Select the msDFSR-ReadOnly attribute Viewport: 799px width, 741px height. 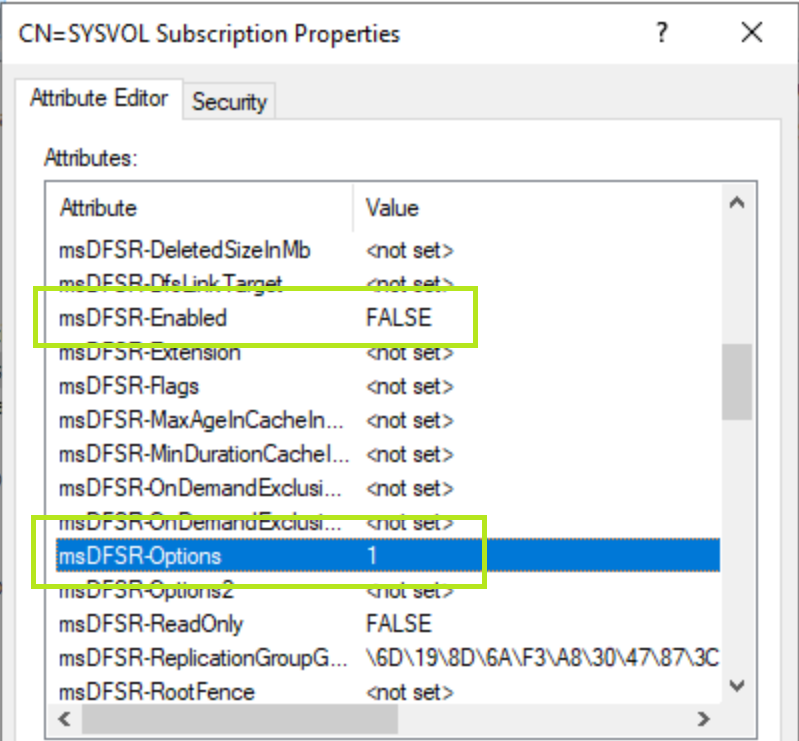[x=151, y=624]
